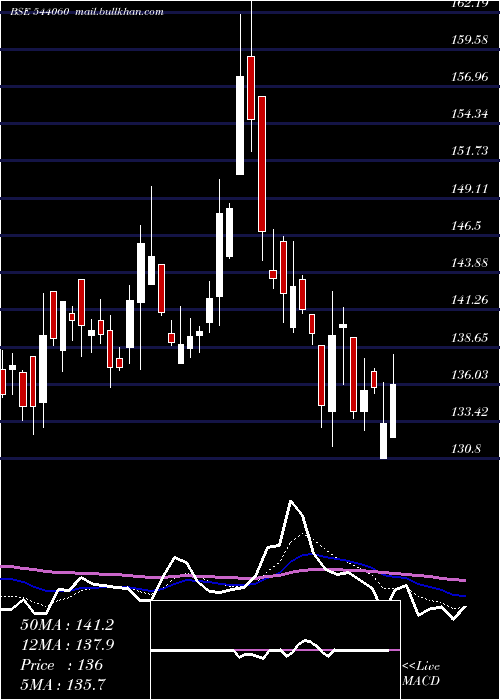Select the 130.8 price axis label

(467, 449)
